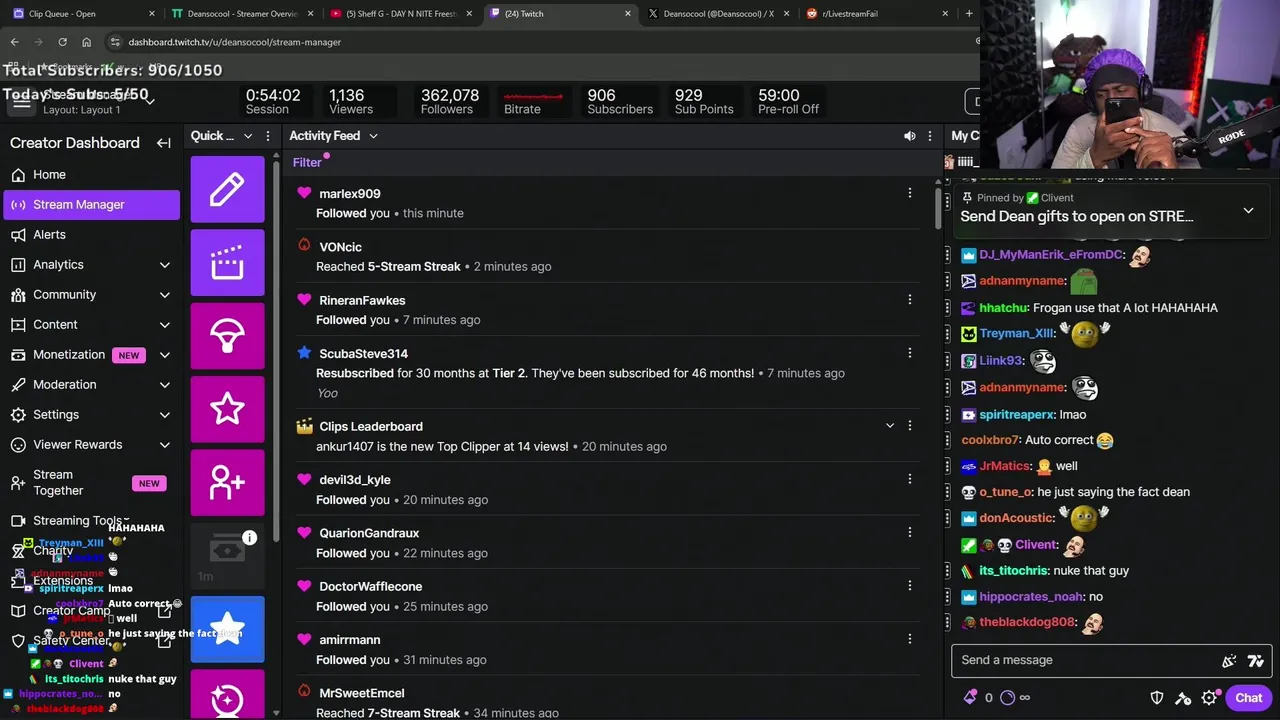1280x720 pixels.
Task: Open options for QuarionGandraux follow event
Action: pos(909,532)
